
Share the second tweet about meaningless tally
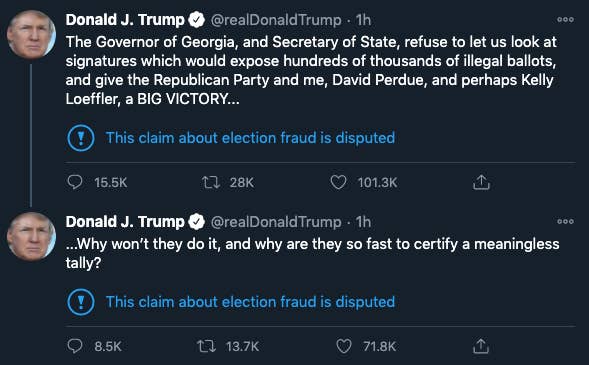(x=481, y=346)
